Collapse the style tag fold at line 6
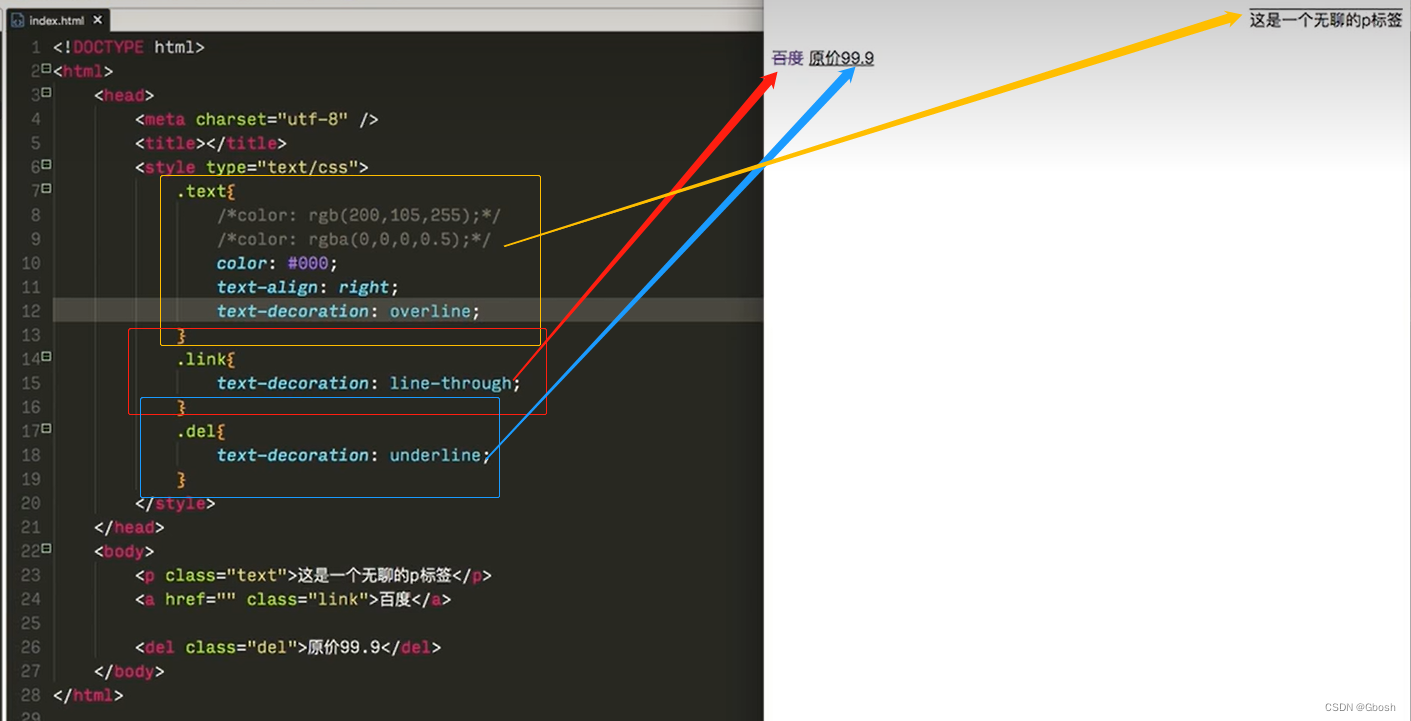This screenshot has height=721, width=1411. point(46,166)
